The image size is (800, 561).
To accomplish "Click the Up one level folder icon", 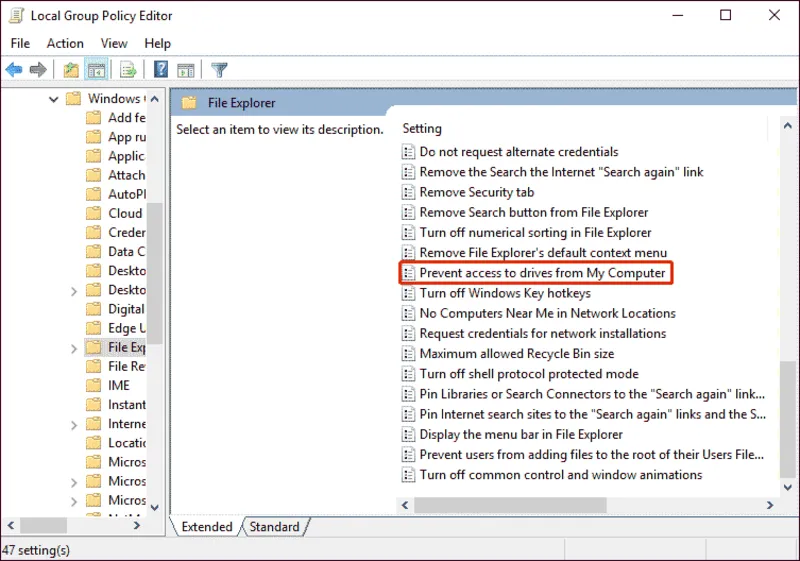I will [71, 70].
